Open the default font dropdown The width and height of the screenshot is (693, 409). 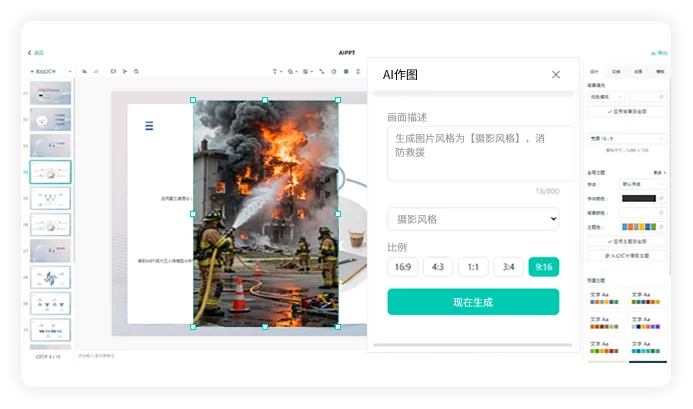point(643,184)
